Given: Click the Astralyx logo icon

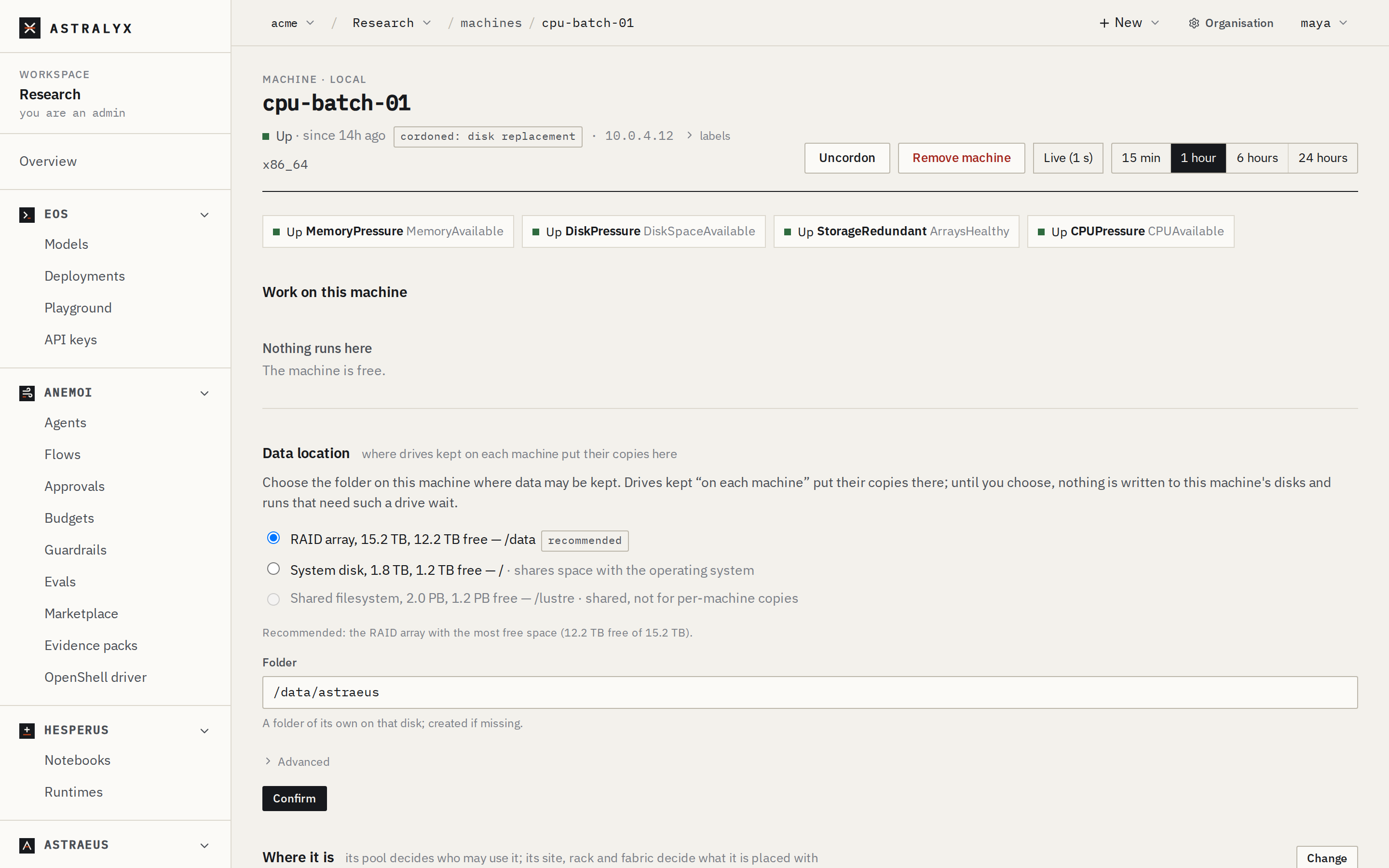Looking at the screenshot, I should (30, 27).
